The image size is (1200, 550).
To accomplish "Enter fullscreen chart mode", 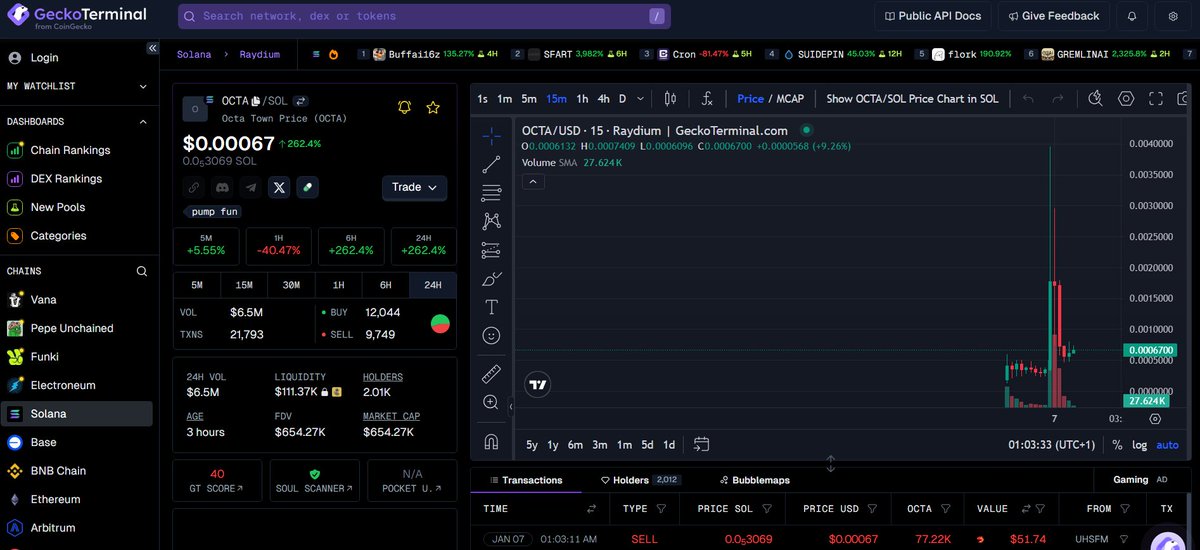I will click(x=1156, y=99).
